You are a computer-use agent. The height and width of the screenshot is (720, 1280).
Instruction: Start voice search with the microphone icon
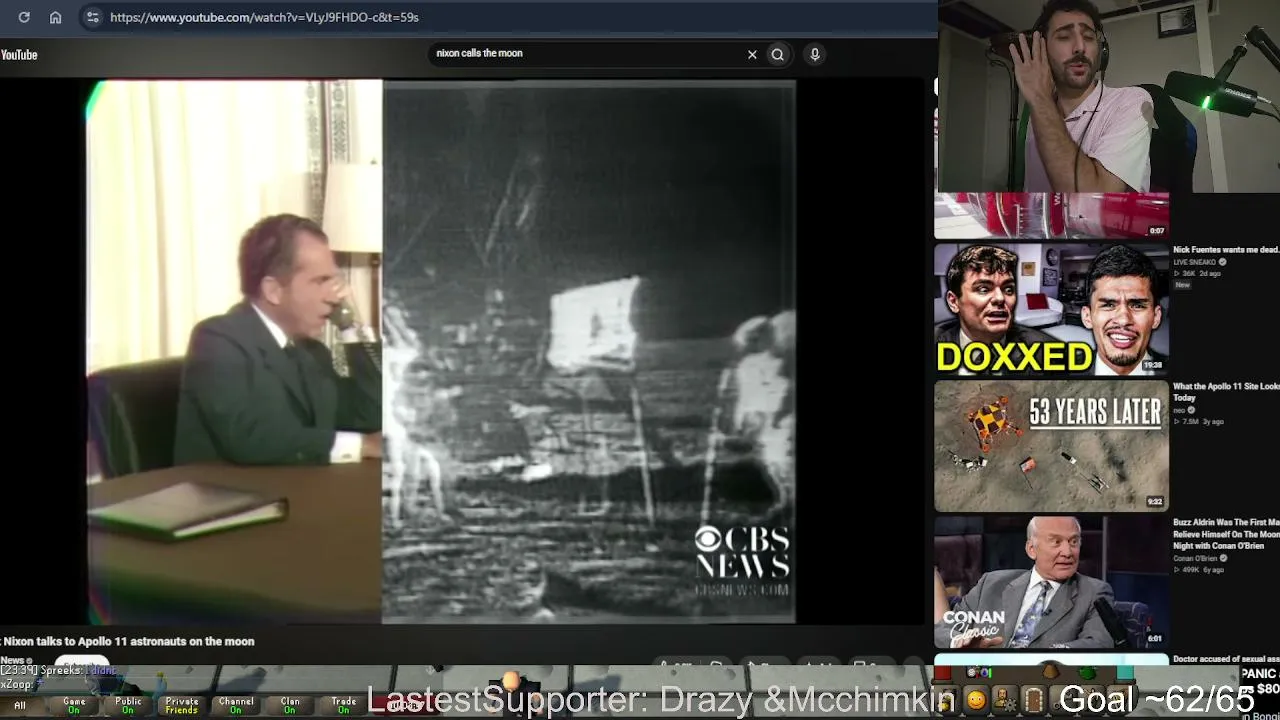[815, 55]
